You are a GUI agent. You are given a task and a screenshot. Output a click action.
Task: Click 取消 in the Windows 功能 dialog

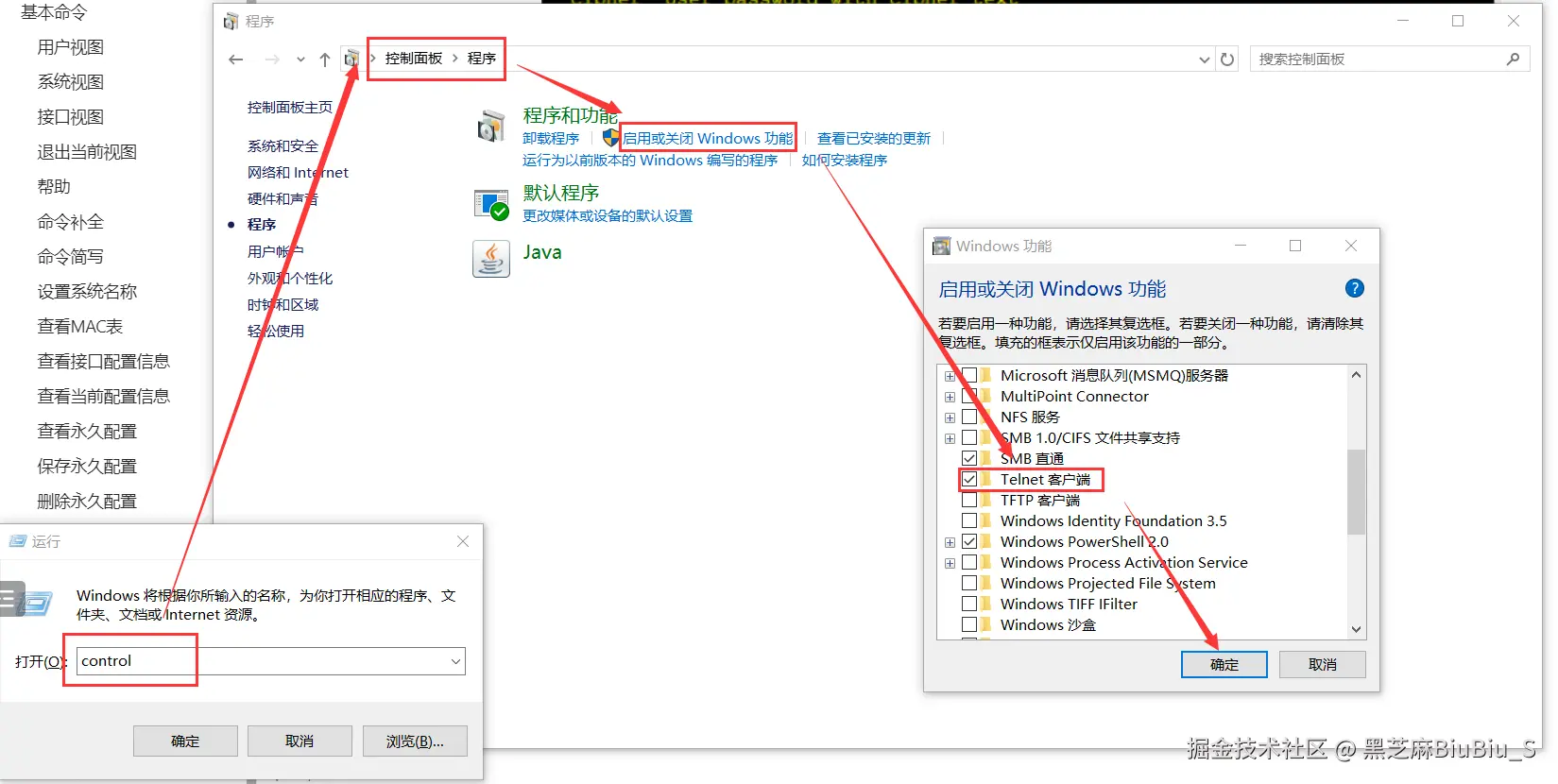1323,665
